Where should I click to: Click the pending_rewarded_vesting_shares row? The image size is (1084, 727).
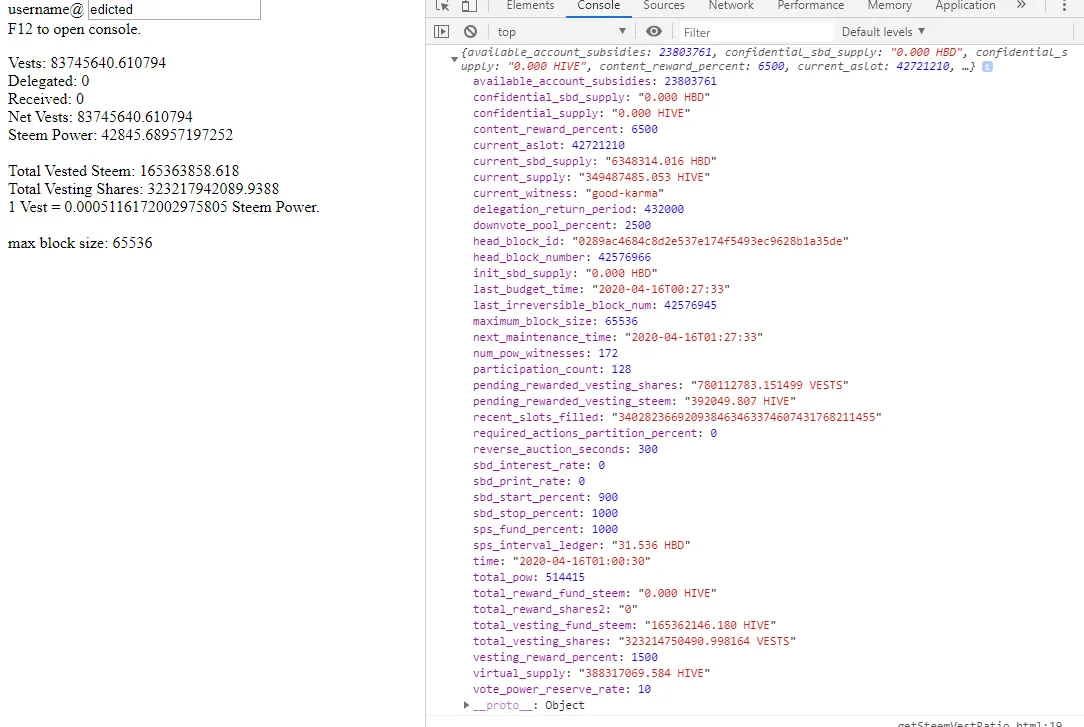tap(660, 385)
